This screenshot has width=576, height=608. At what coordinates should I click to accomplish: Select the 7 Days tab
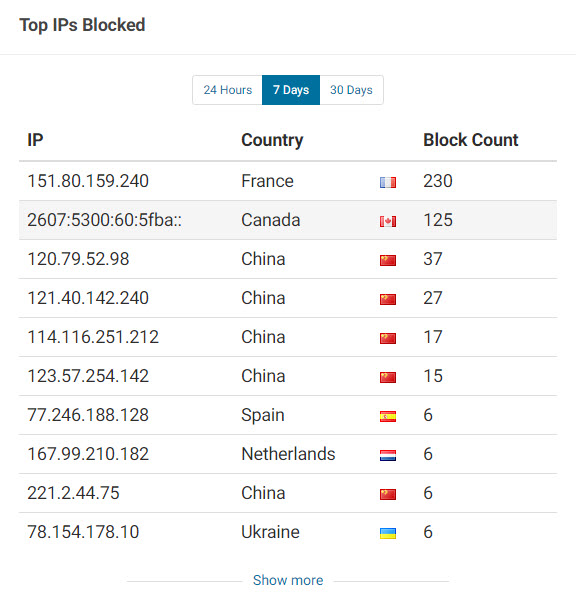291,90
